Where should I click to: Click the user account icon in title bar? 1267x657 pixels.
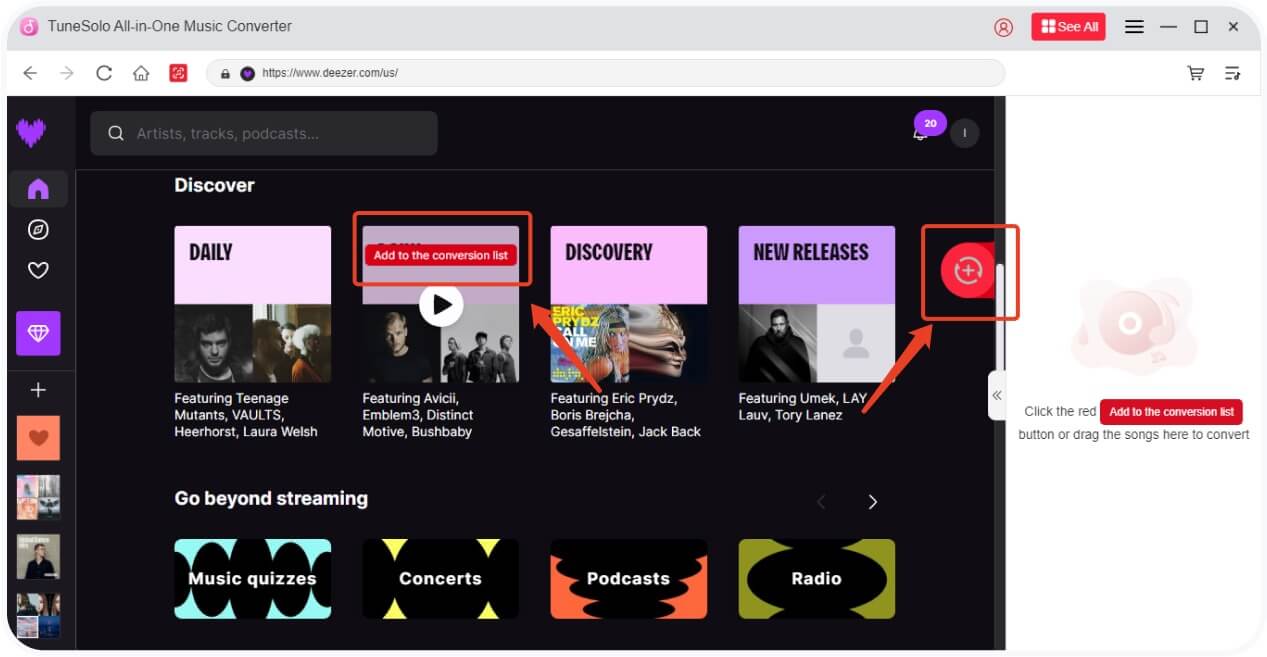1003,27
